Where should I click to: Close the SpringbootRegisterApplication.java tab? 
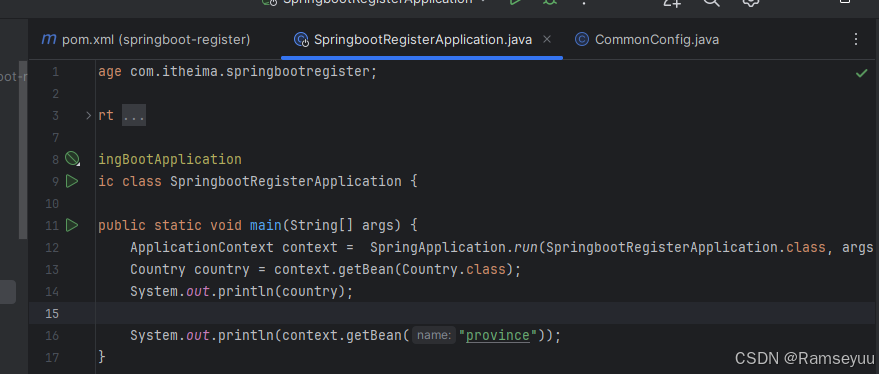[x=548, y=40]
